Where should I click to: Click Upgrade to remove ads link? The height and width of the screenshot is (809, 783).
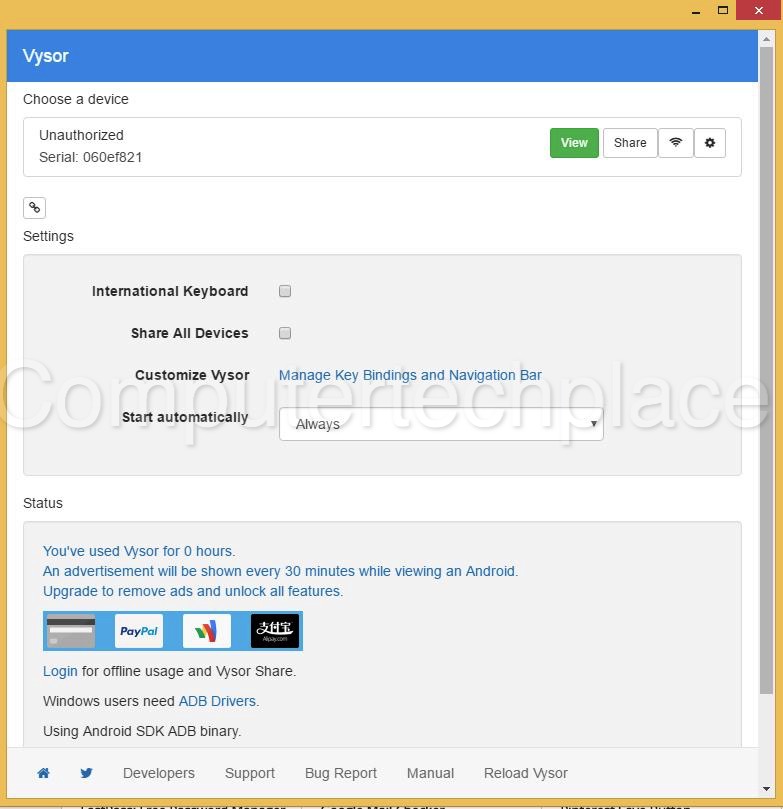tap(193, 591)
